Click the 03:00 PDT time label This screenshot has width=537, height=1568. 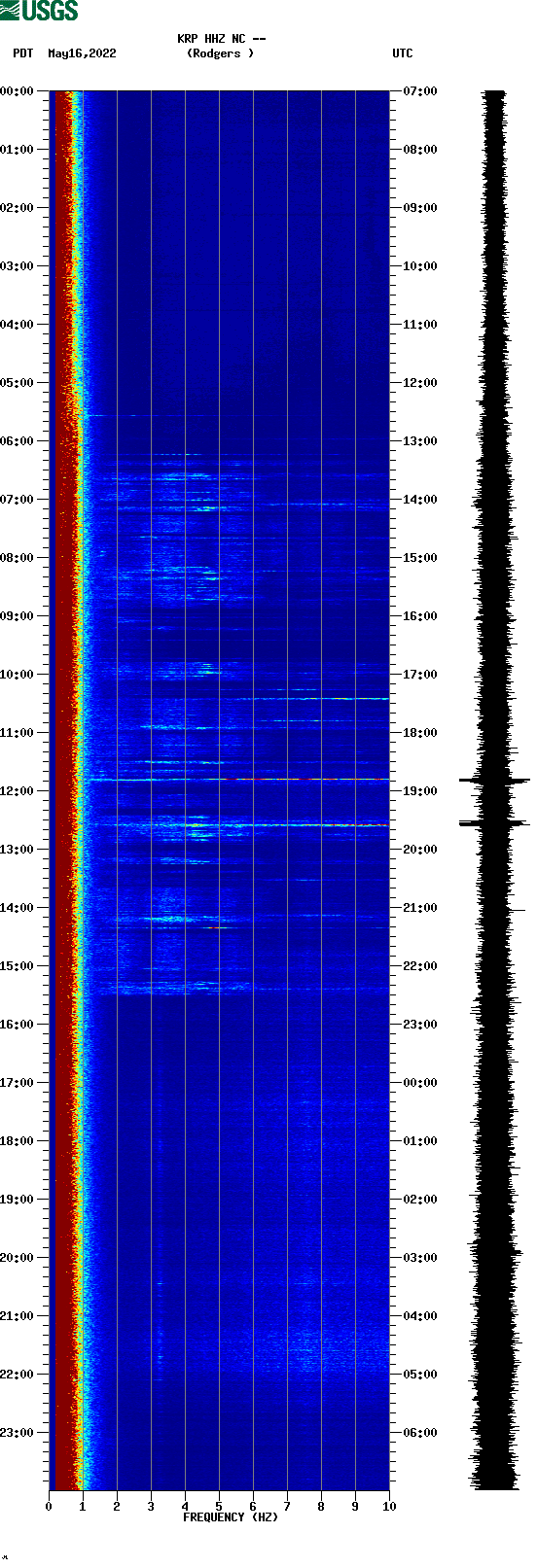pyautogui.click(x=18, y=266)
